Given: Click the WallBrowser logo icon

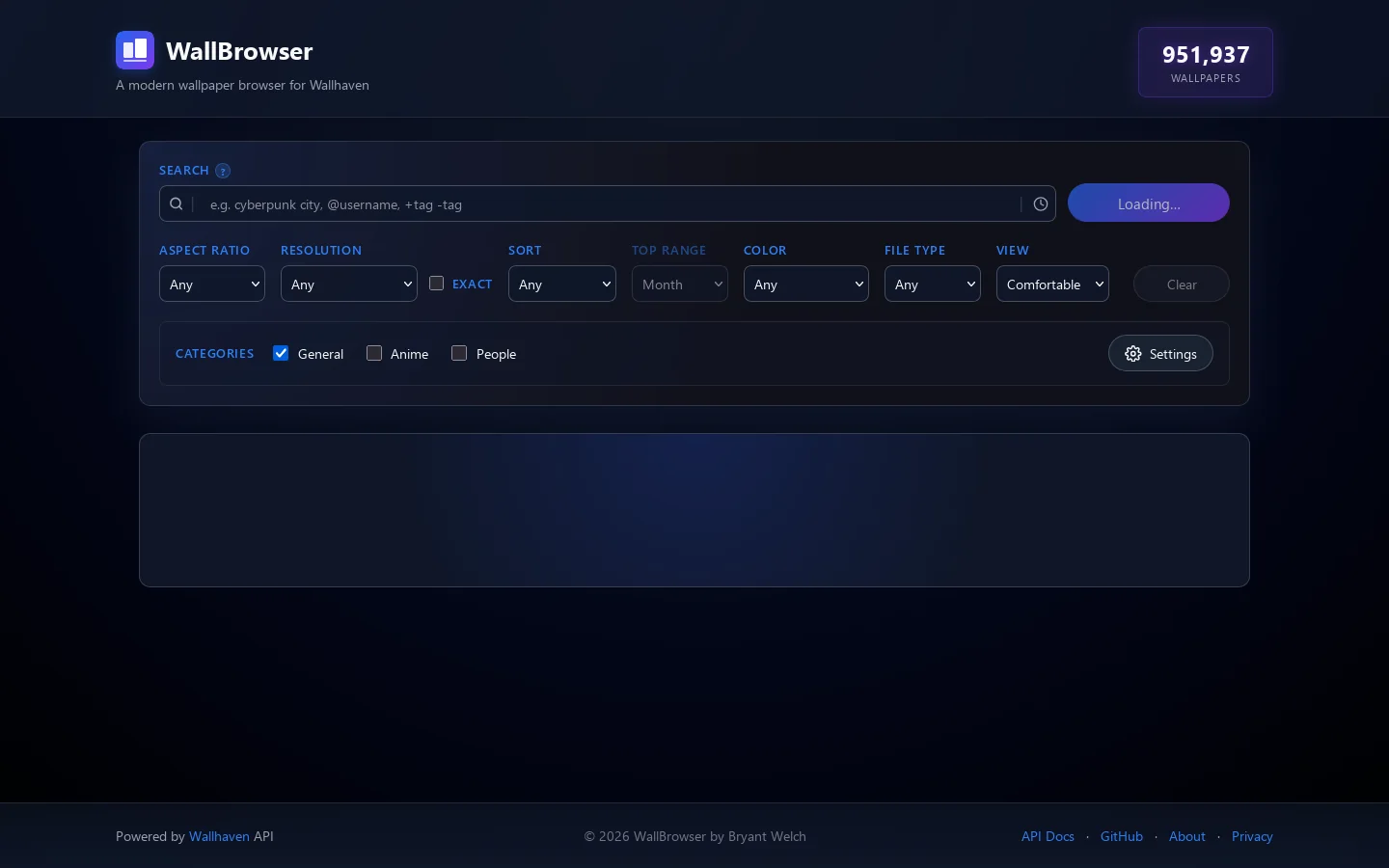Looking at the screenshot, I should click(x=135, y=50).
